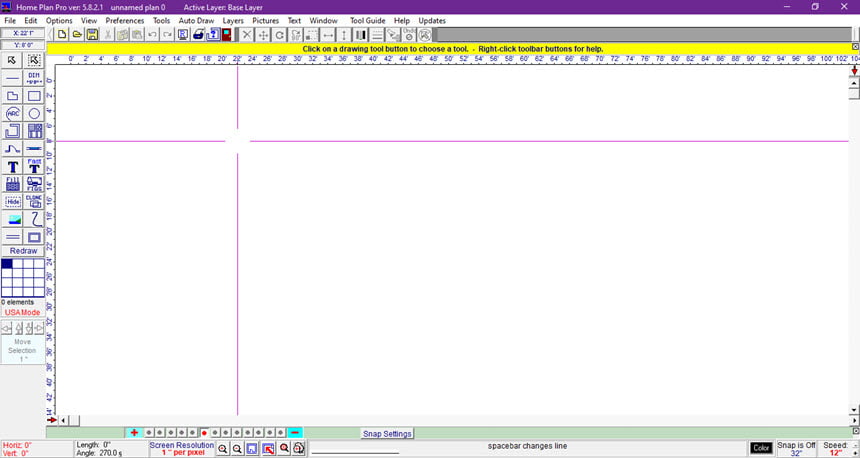860x458 pixels.
Task: Click the vertical flip arrows icon
Action: click(x=344, y=35)
